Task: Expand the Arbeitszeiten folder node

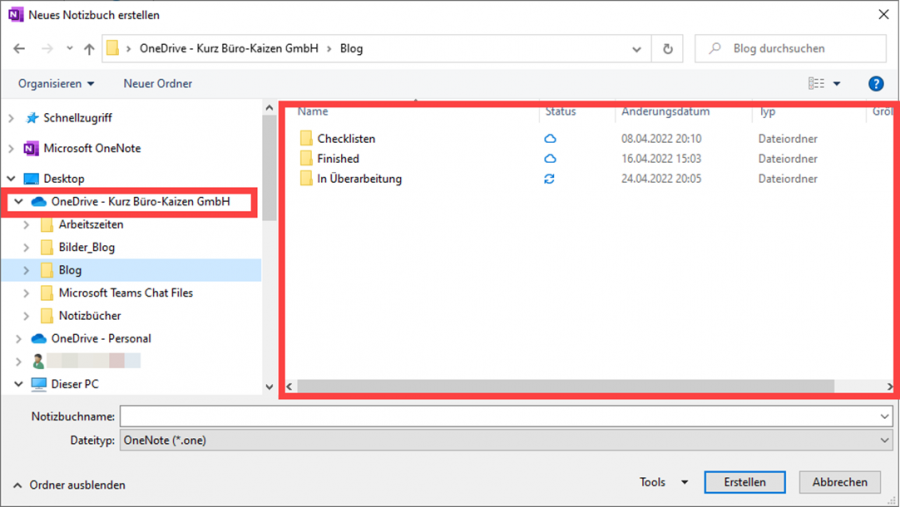Action: 26,225
